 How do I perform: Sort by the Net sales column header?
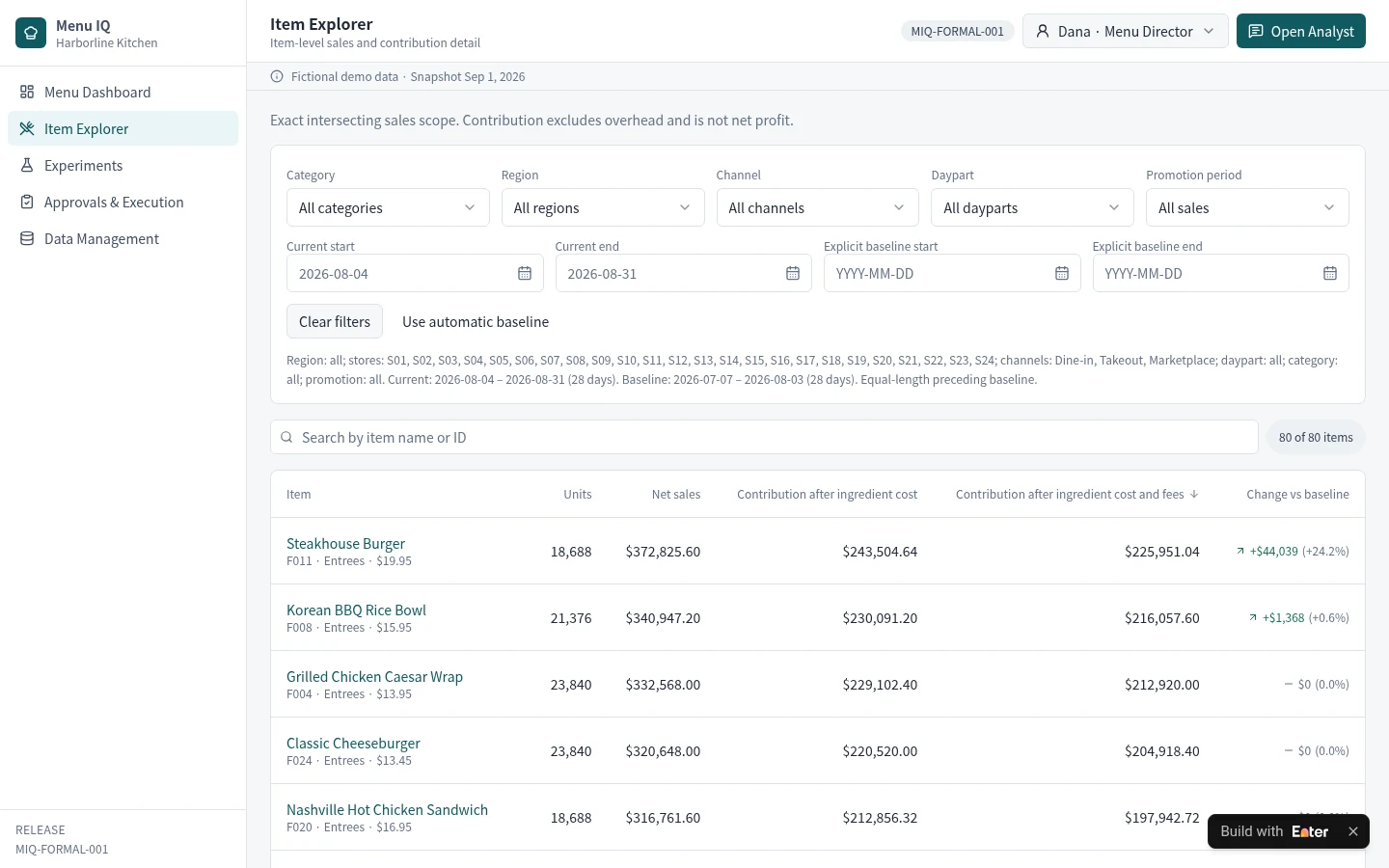(x=676, y=494)
